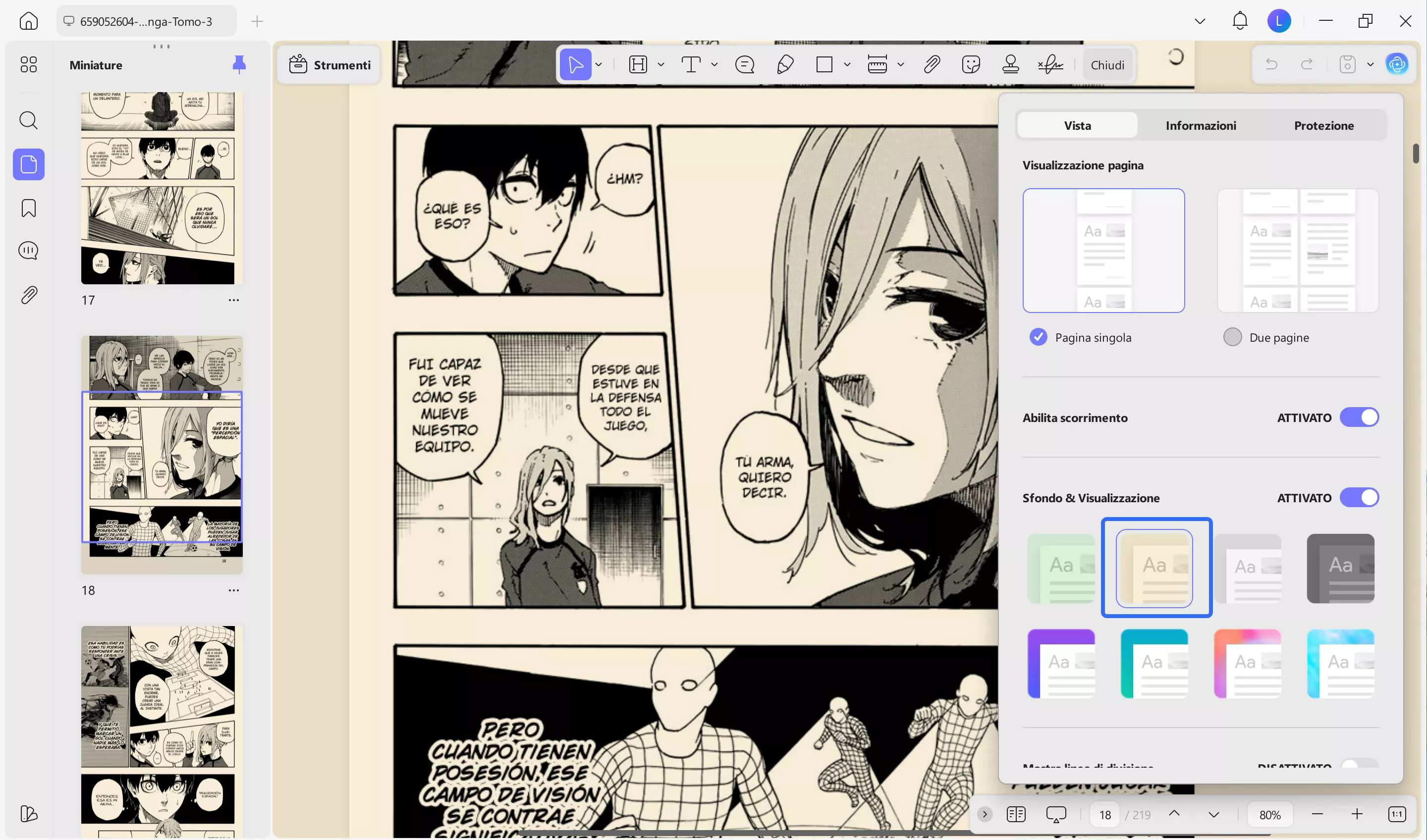1427x840 pixels.
Task: Open the signature tool
Action: click(x=1050, y=64)
